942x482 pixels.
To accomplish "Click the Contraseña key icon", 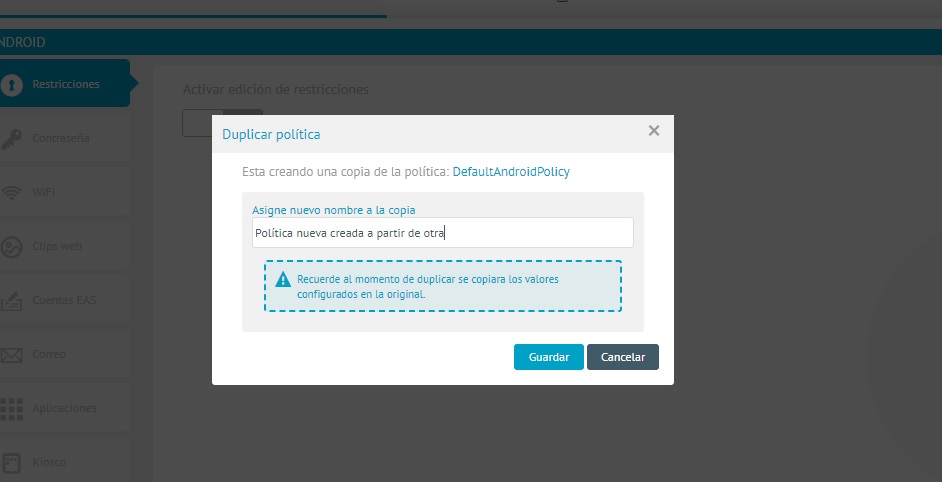I will tap(11, 139).
